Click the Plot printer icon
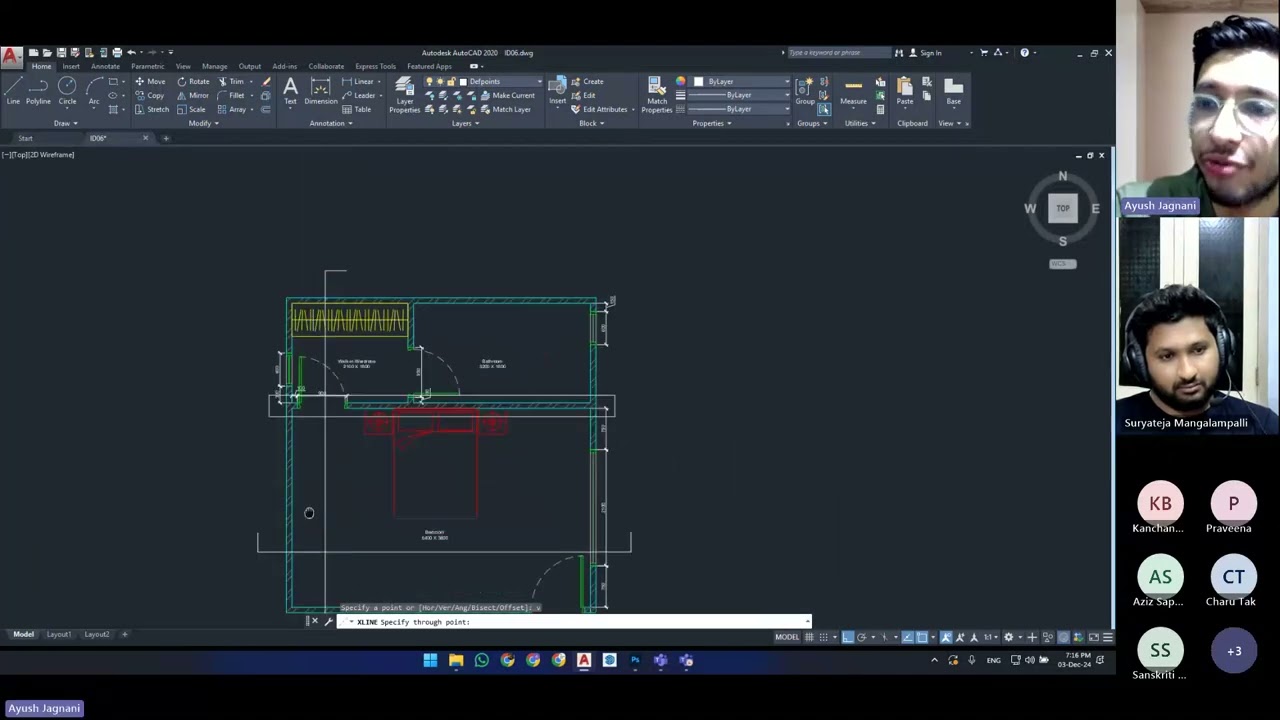The image size is (1280, 720). [x=117, y=52]
